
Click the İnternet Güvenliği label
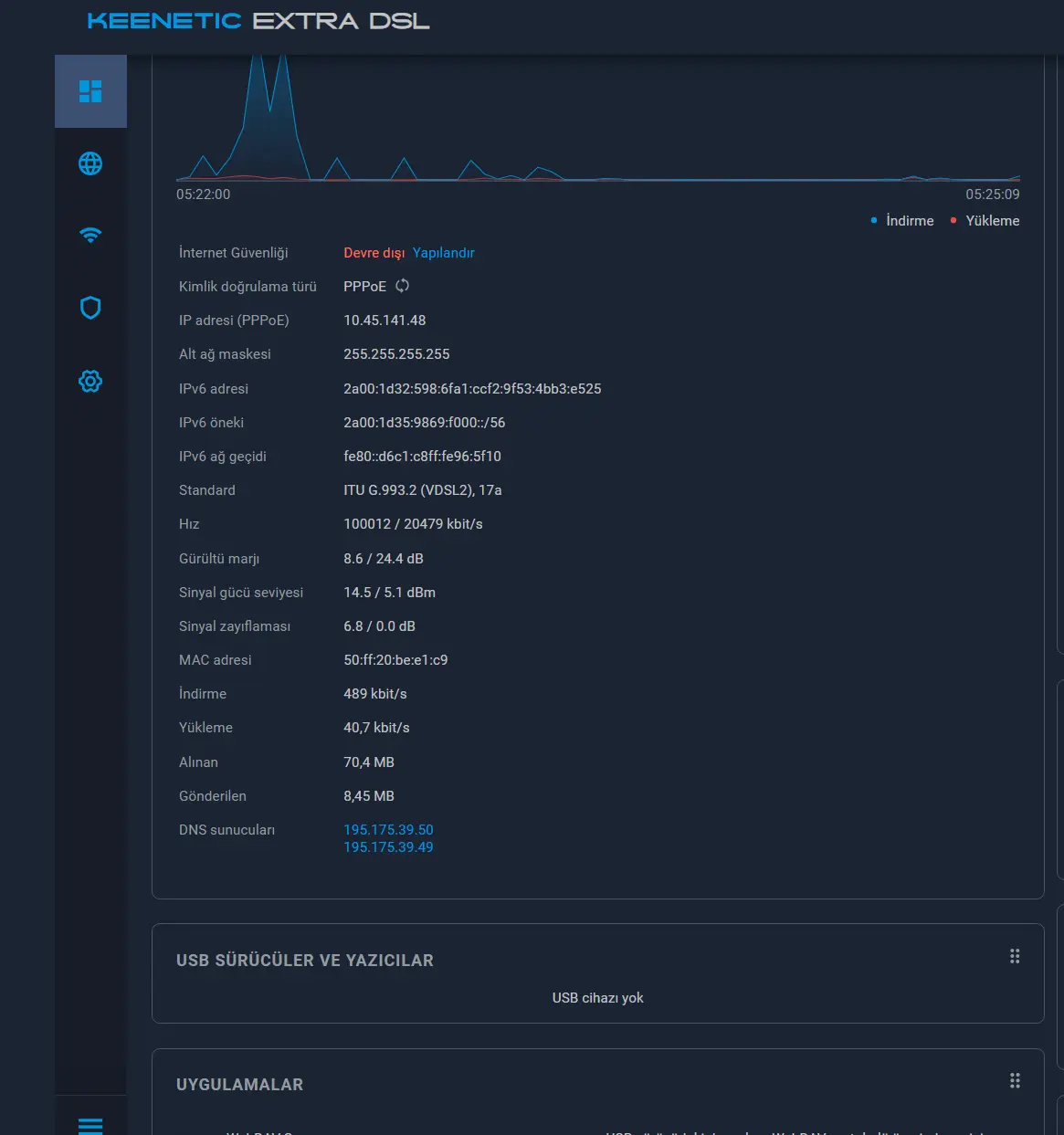coord(233,253)
